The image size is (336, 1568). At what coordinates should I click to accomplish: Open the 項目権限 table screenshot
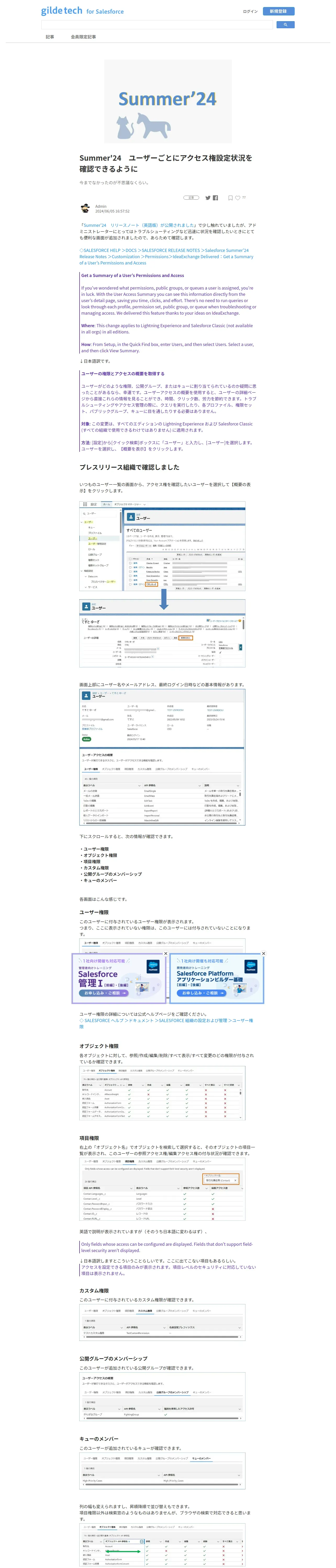[162, 1189]
